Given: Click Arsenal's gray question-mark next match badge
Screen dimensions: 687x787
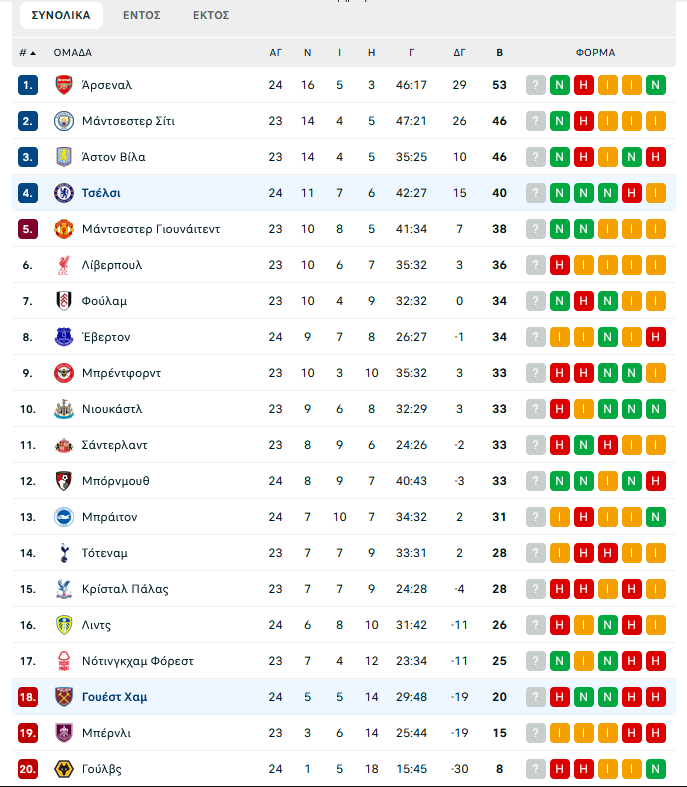Looking at the screenshot, I should 536,85.
